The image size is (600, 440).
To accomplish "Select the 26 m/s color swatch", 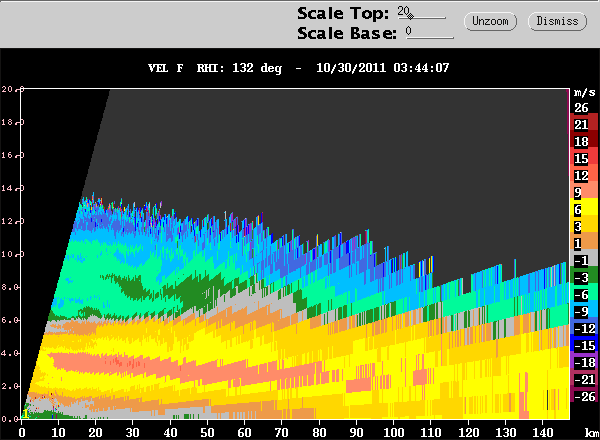I will pyautogui.click(x=584, y=108).
